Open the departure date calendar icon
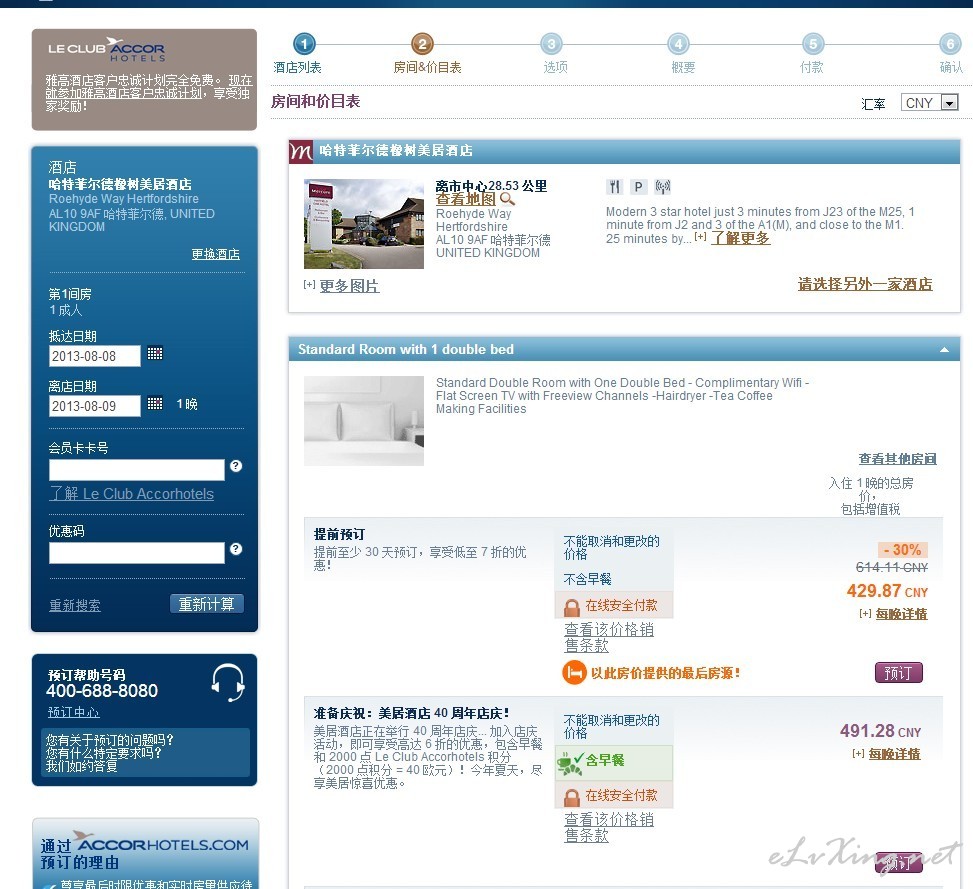 (x=155, y=404)
